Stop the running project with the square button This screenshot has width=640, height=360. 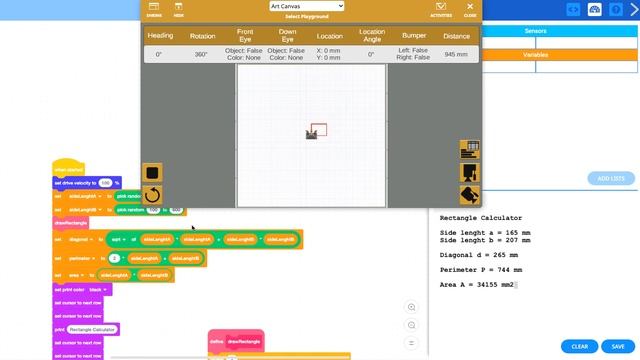point(152,173)
